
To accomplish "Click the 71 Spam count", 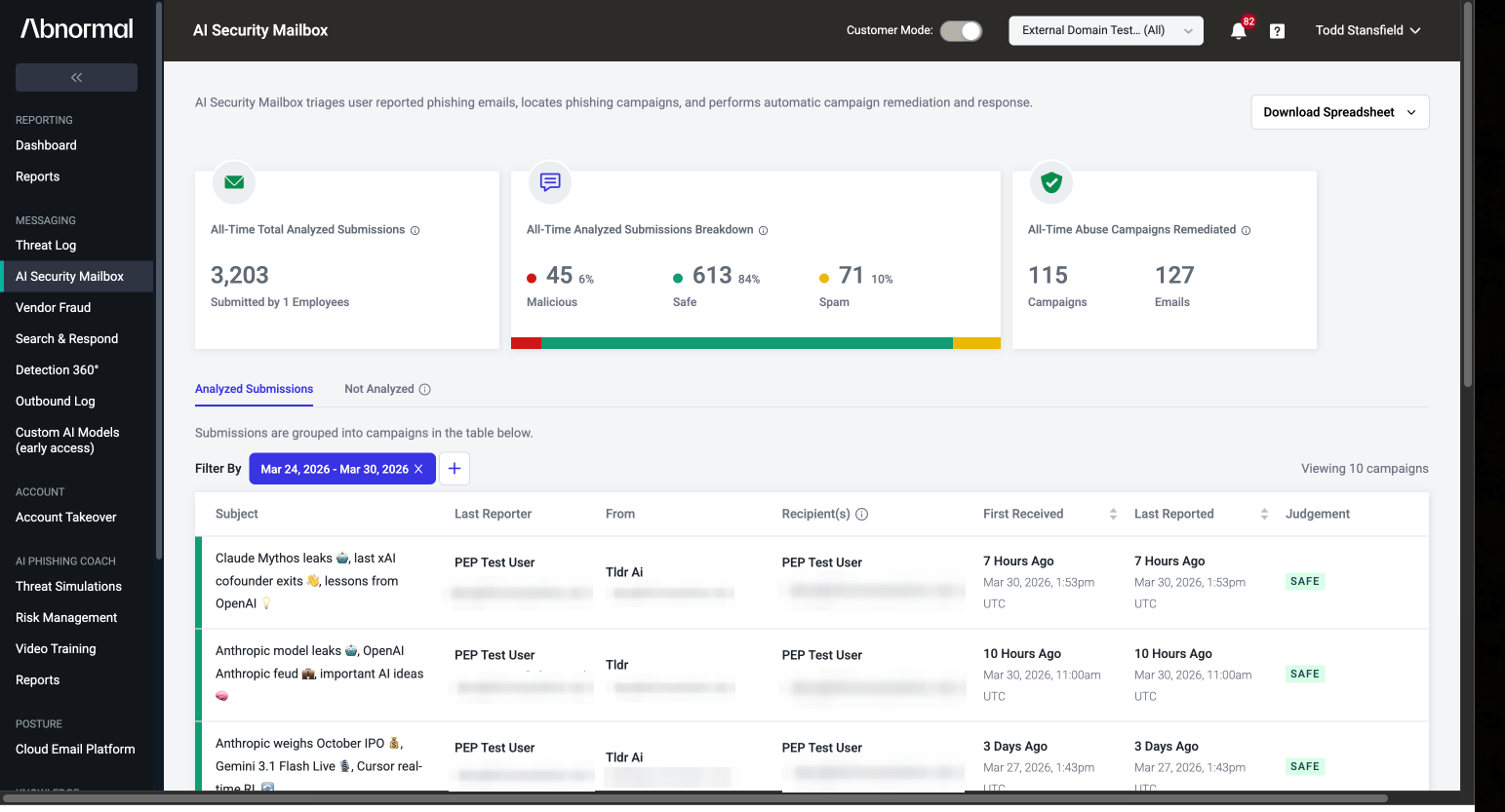I will [x=852, y=276].
